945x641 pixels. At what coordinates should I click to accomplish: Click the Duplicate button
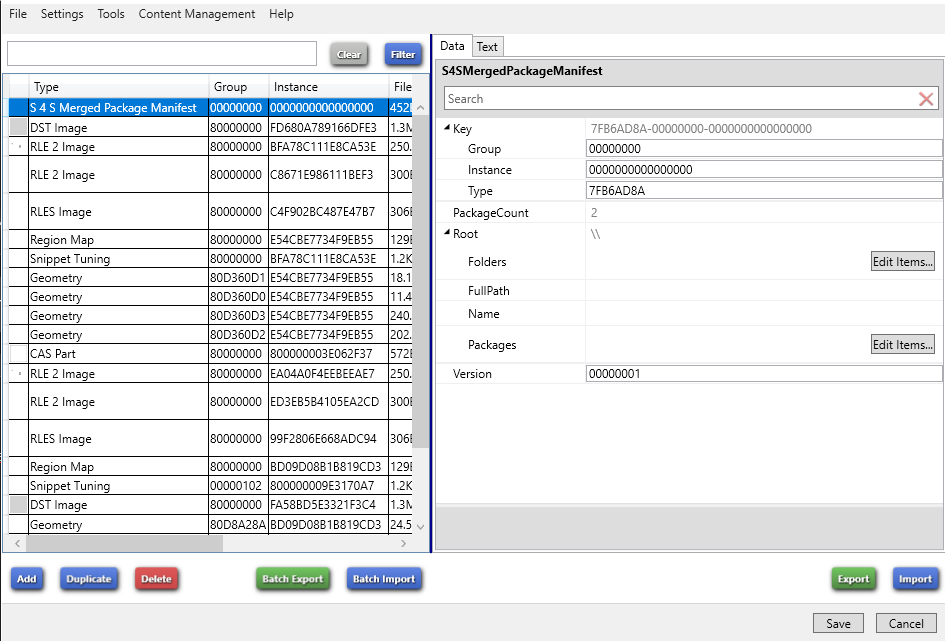pyautogui.click(x=89, y=579)
